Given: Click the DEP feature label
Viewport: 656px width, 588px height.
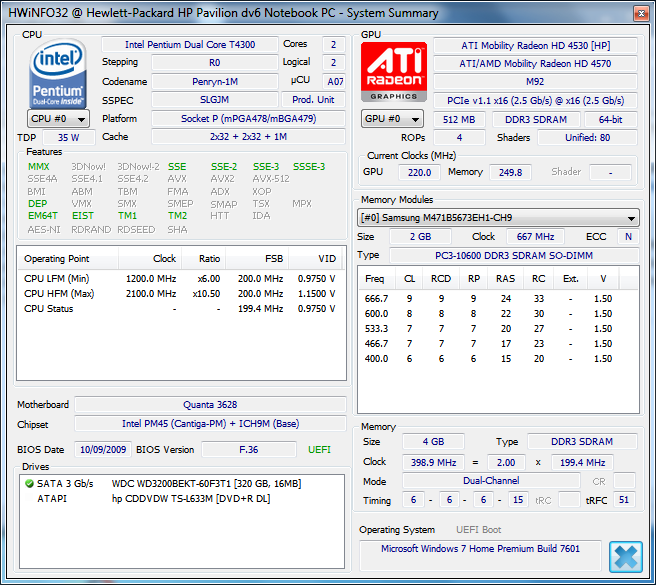Looking at the screenshot, I should click(x=38, y=204).
